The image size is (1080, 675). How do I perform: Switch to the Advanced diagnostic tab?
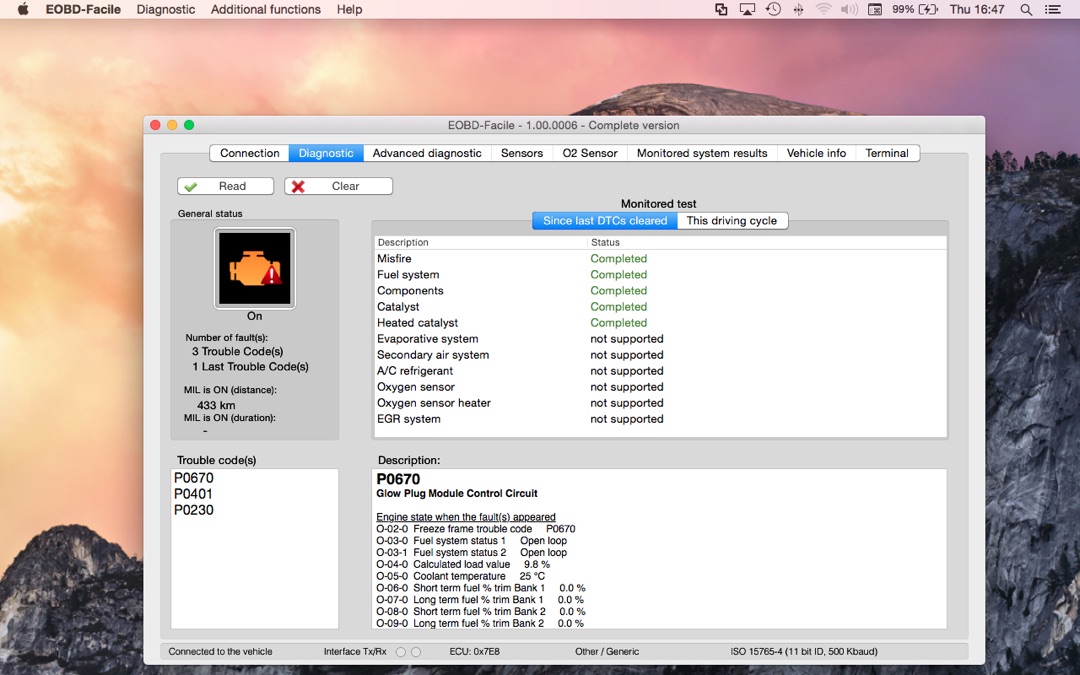pyautogui.click(x=427, y=153)
